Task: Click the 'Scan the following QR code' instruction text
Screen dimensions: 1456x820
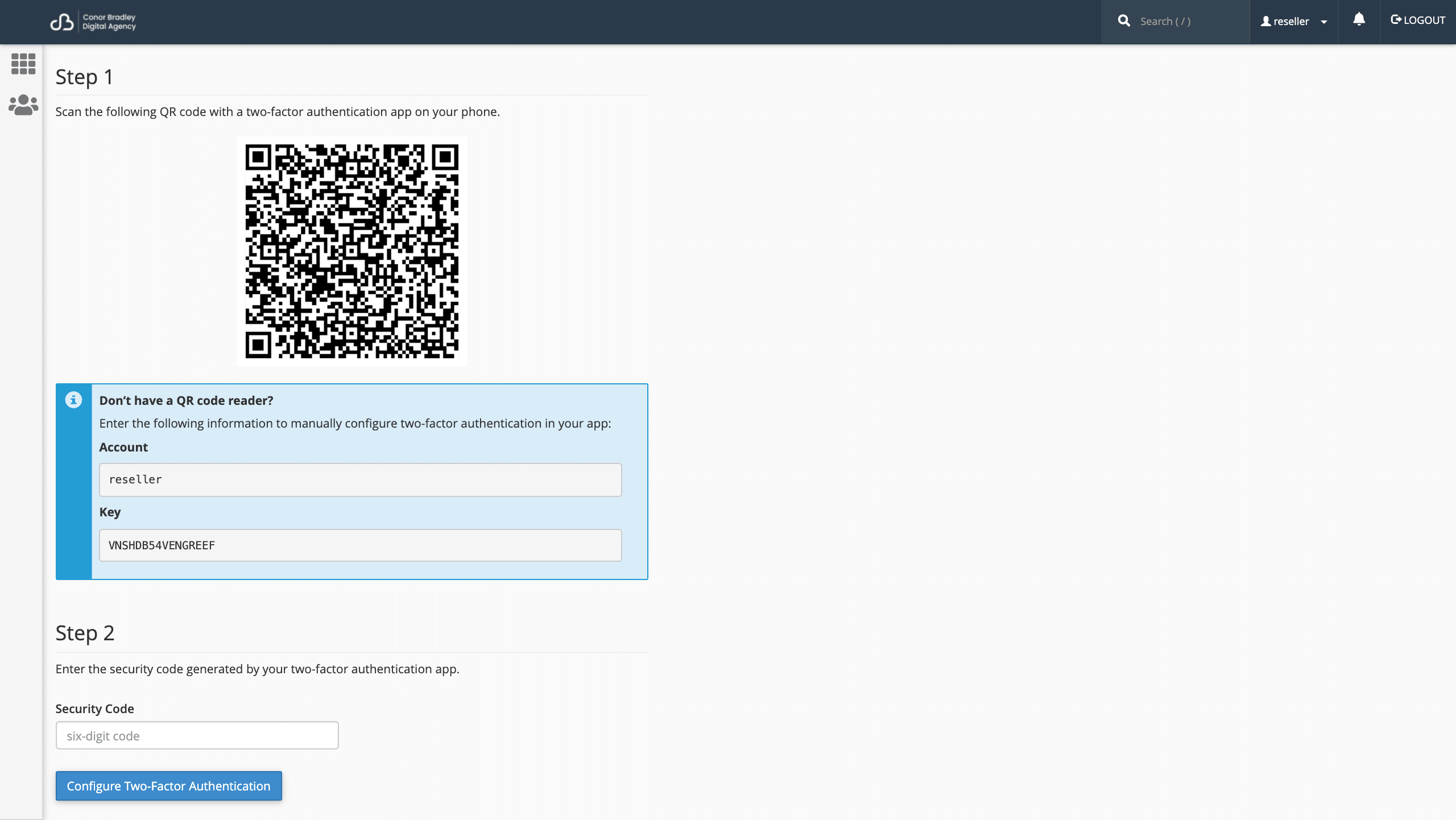Action: coord(278,111)
